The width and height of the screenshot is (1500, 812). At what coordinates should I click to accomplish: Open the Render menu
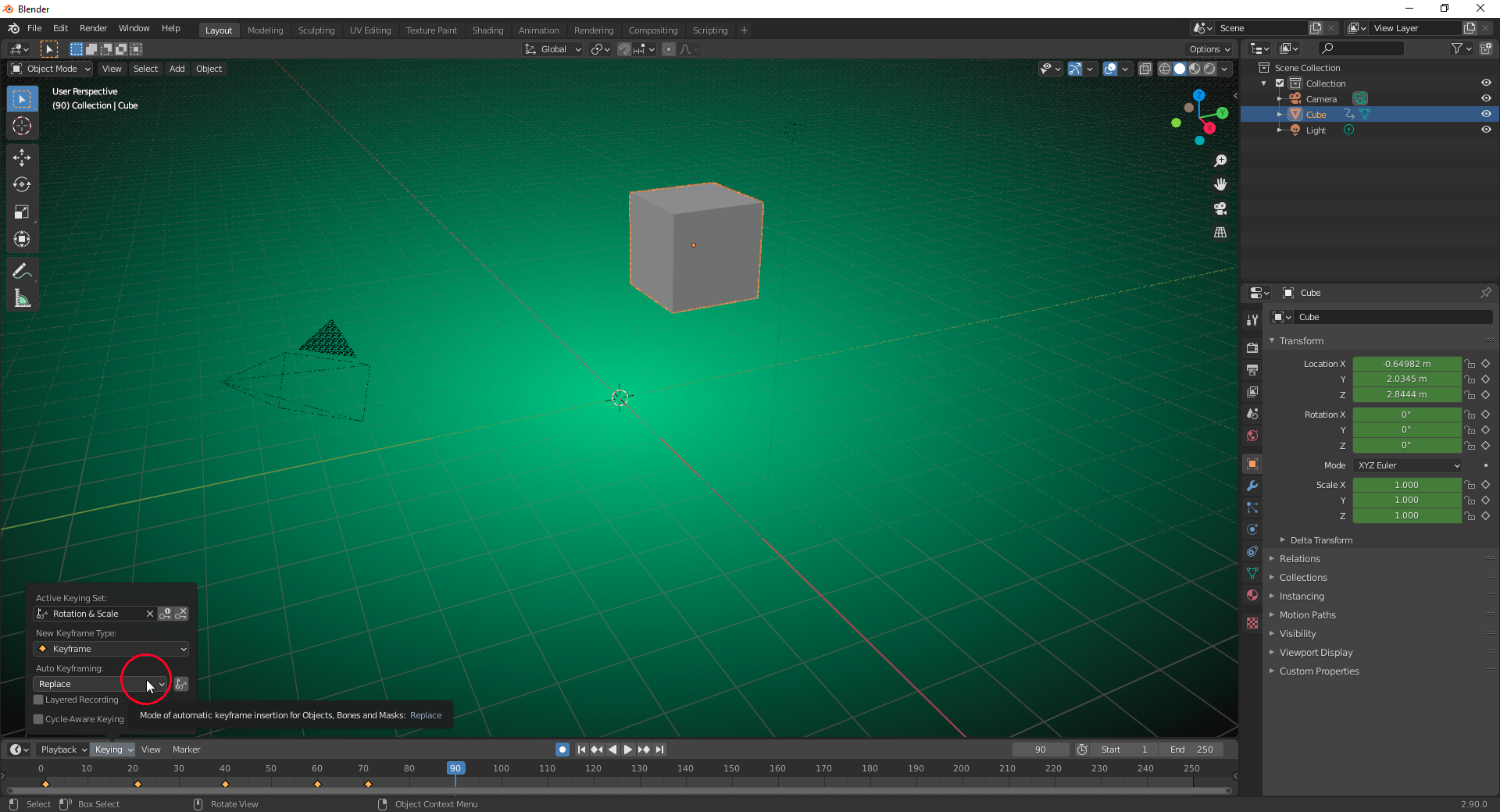93,28
